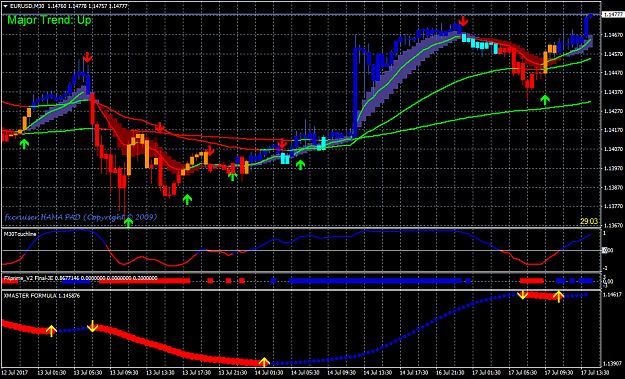625x379 pixels.
Task: Click the 13 Jul 13:30 time label
Action: [x=159, y=373]
